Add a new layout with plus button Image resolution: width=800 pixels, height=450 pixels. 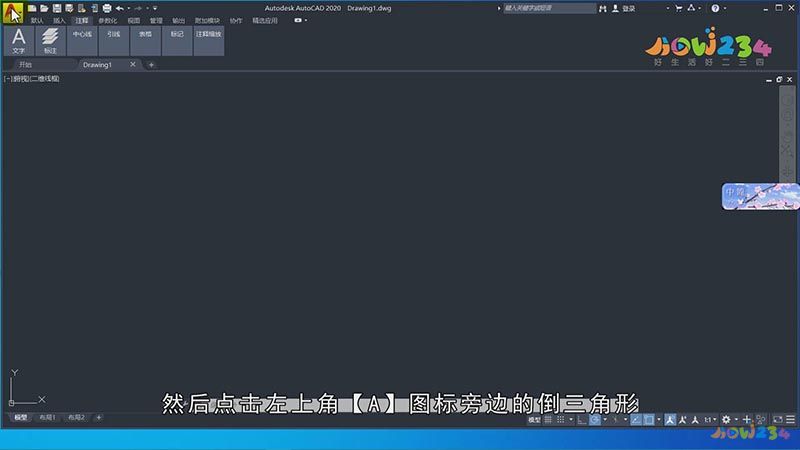tap(98, 417)
